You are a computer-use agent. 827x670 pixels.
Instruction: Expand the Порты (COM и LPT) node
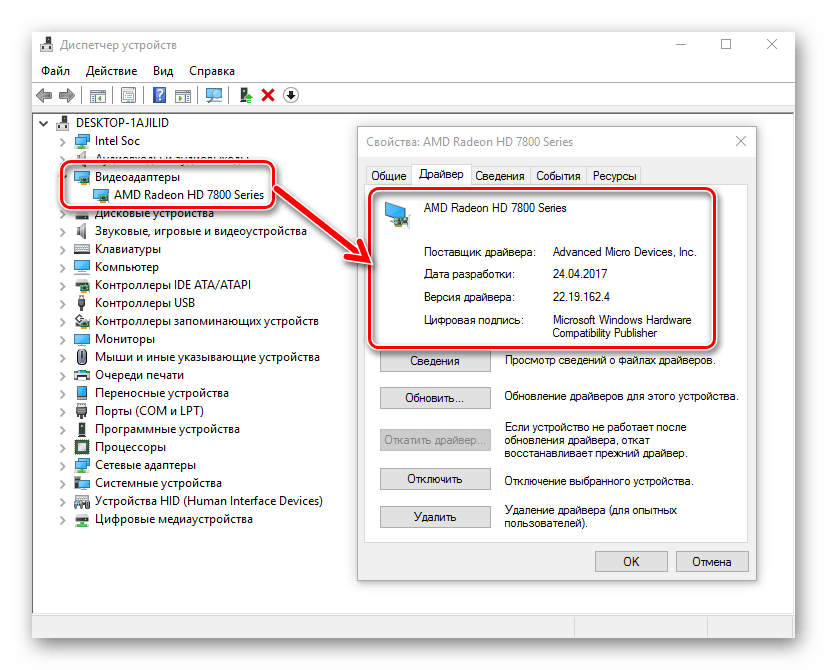coord(63,412)
